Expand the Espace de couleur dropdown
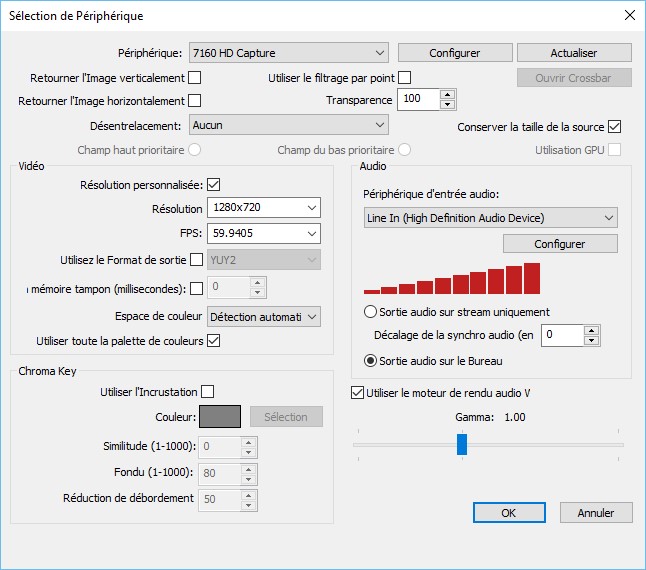The width and height of the screenshot is (646, 570). [264, 317]
